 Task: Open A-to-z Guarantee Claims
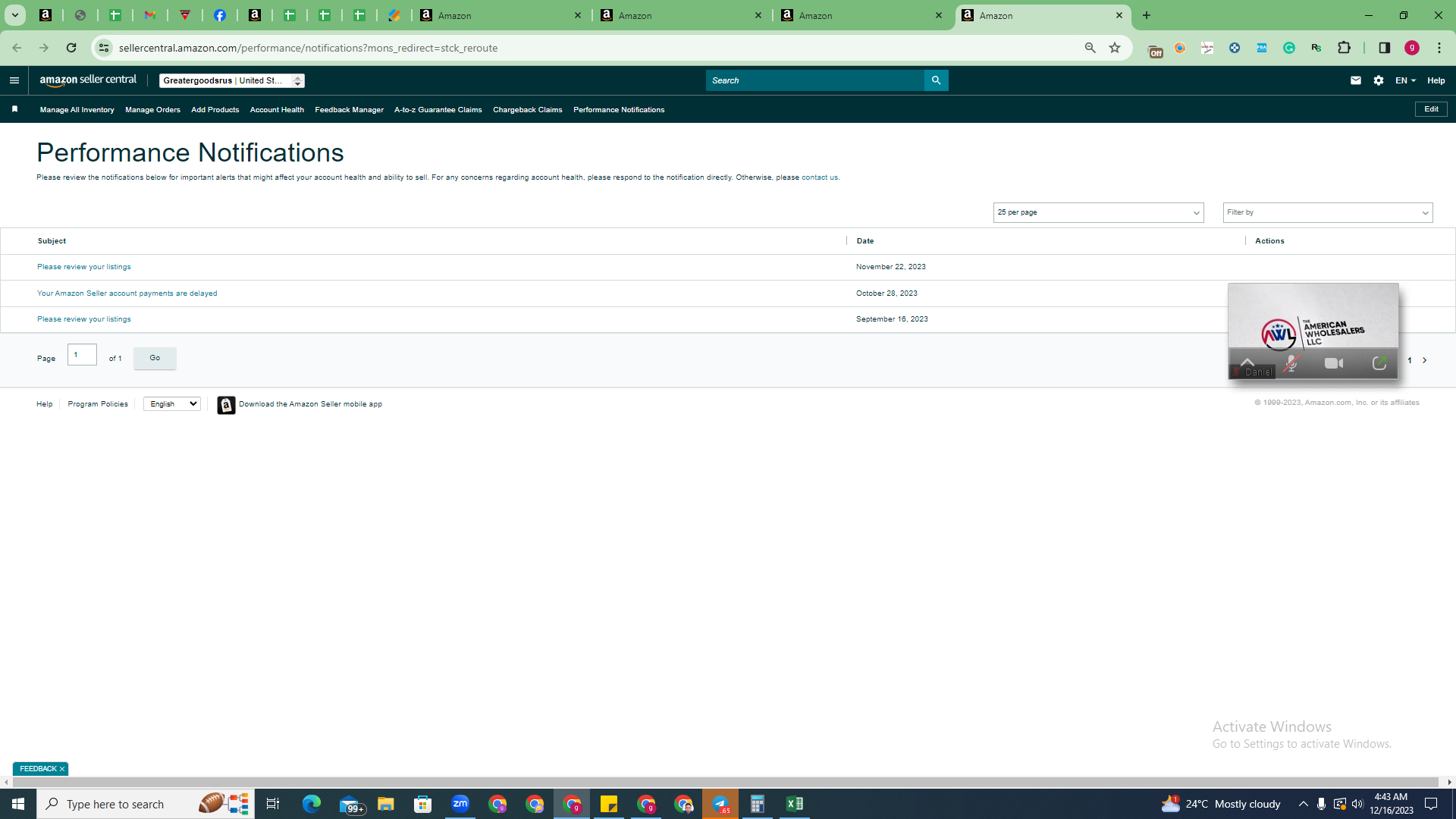click(x=438, y=110)
